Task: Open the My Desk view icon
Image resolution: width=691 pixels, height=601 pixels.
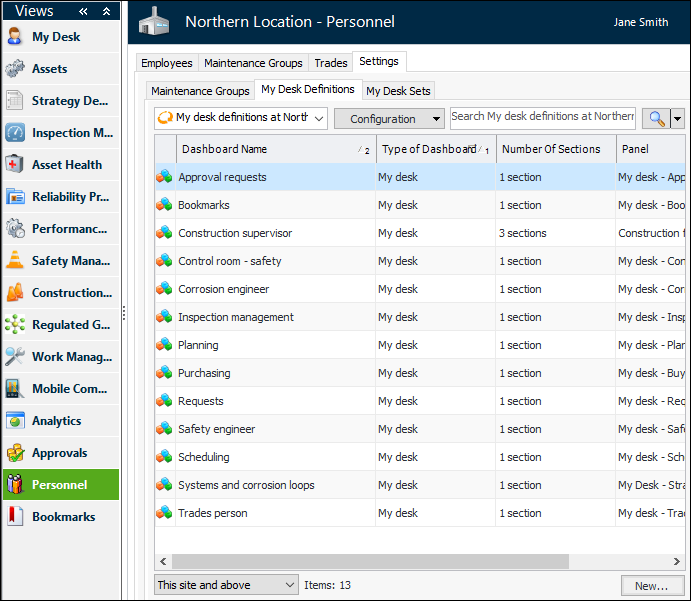Action: pyautogui.click(x=15, y=37)
